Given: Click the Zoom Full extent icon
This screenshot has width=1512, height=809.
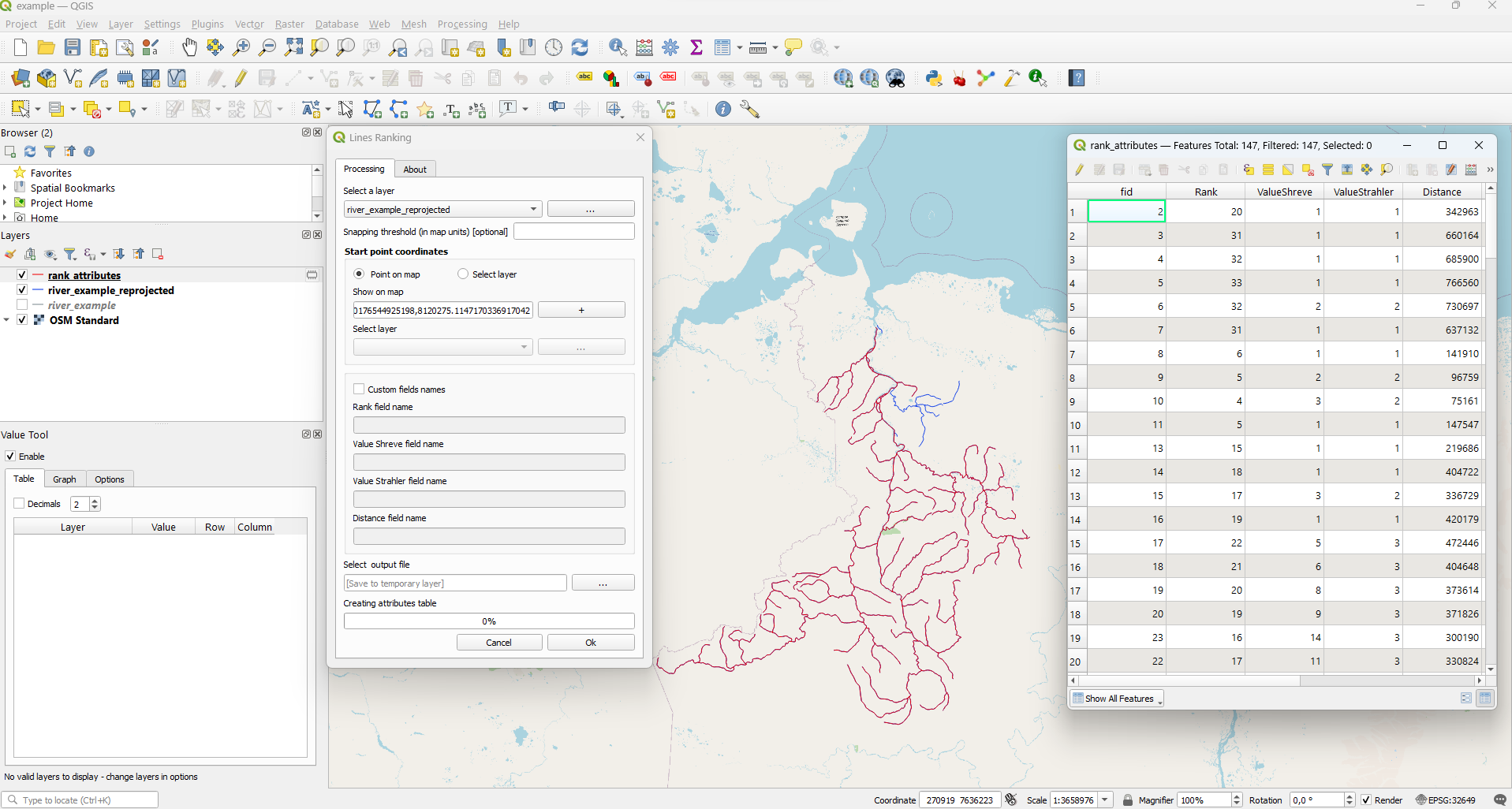Looking at the screenshot, I should pos(293,47).
